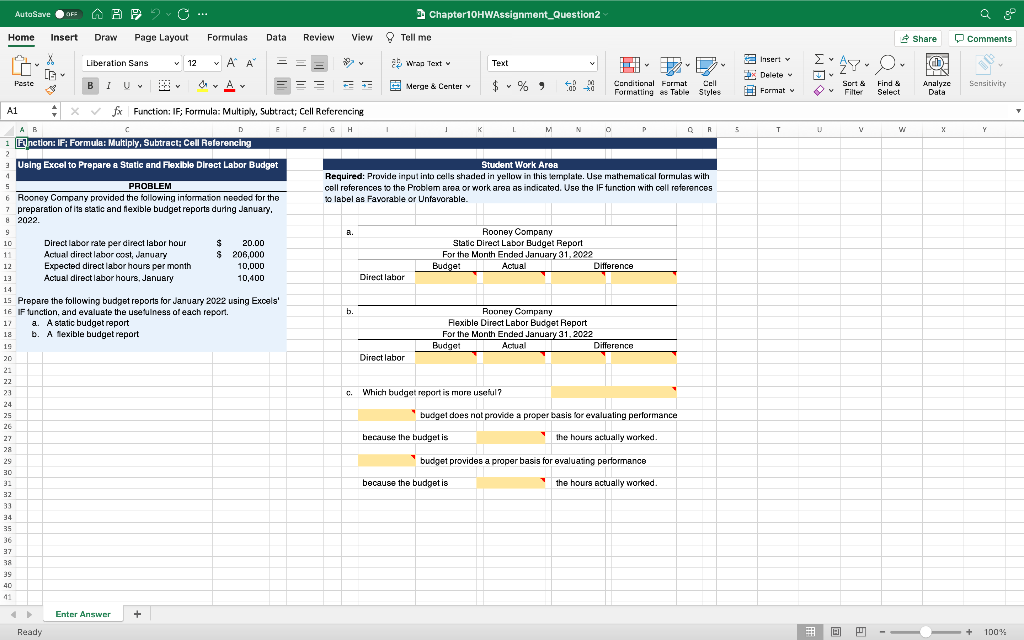Viewport: 1024px width, 640px height.
Task: Click the AutoSum sigma icon
Action: pyautogui.click(x=817, y=60)
